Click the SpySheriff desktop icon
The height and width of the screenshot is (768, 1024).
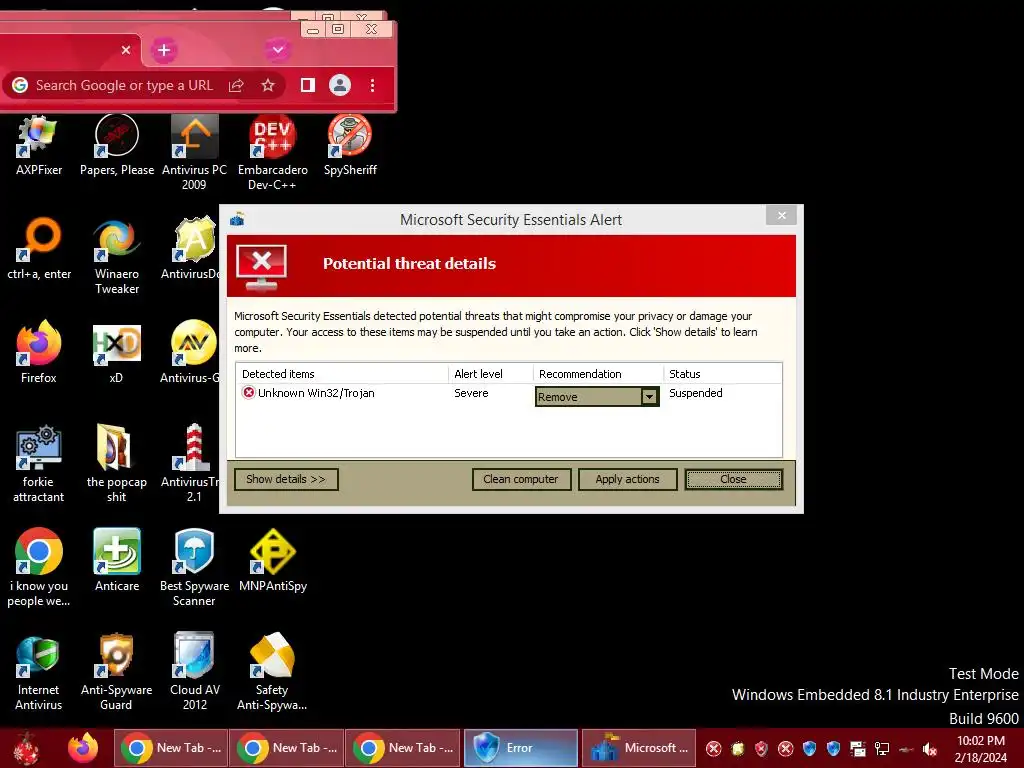[x=350, y=145]
